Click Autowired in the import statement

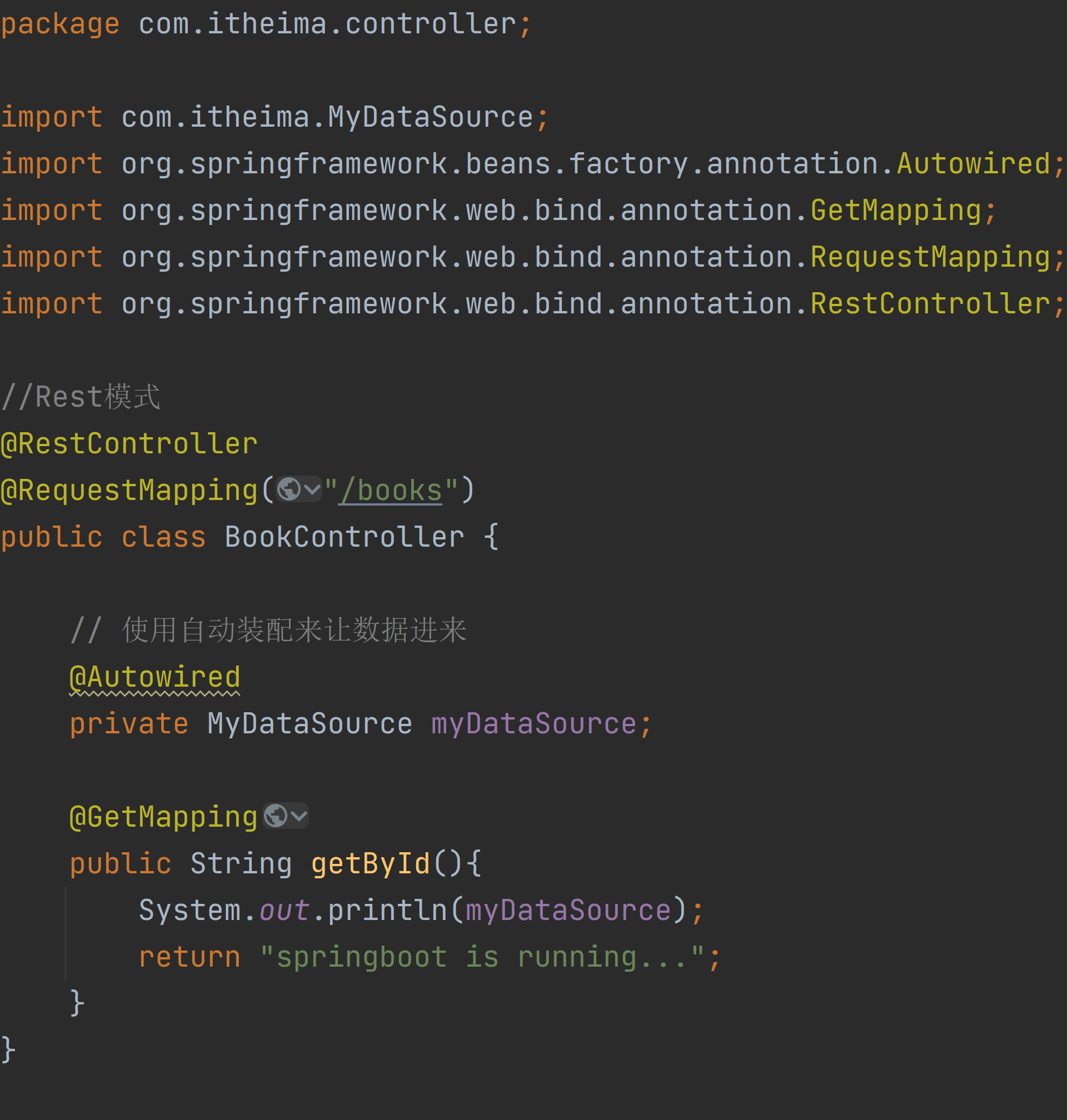(973, 164)
